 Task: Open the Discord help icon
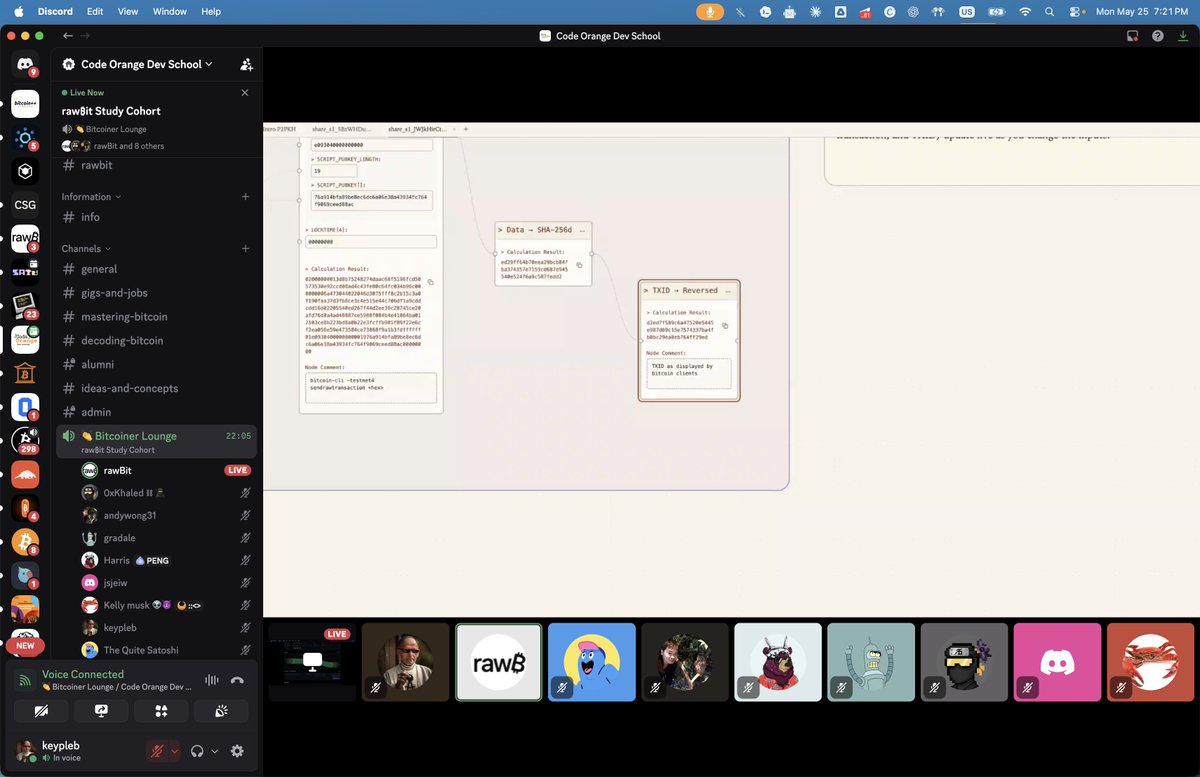click(x=1157, y=35)
